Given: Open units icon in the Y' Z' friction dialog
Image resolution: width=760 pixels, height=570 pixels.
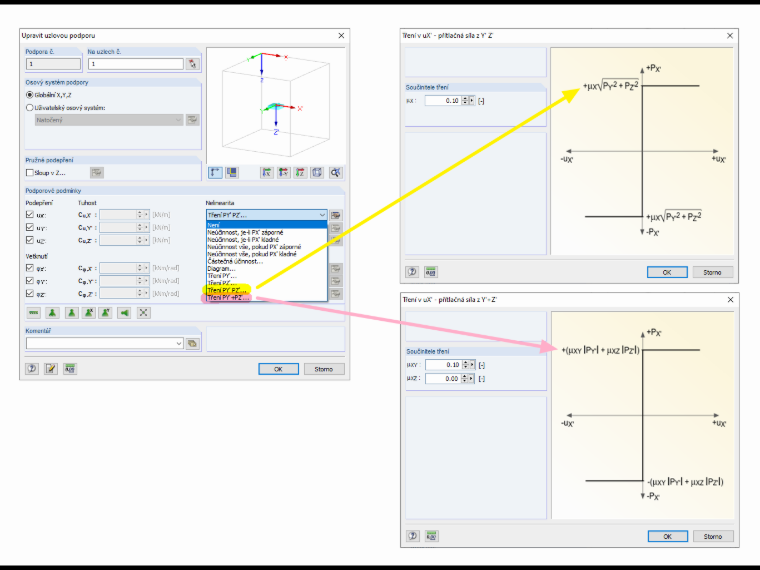Looking at the screenshot, I should (x=430, y=272).
